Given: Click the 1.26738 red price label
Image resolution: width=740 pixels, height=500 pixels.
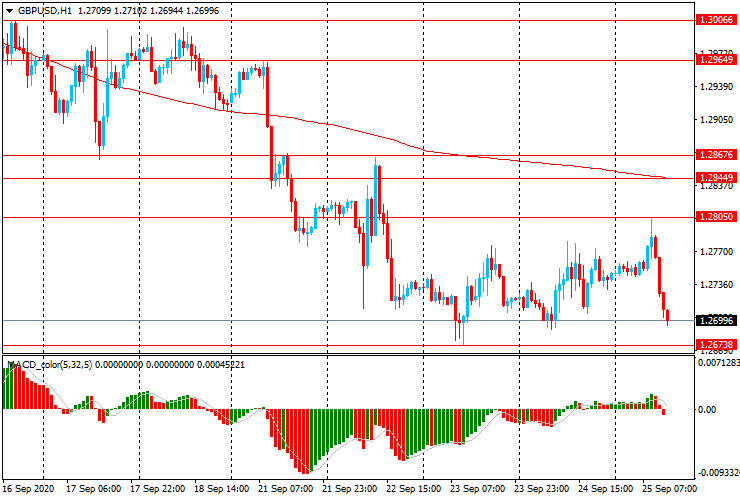Looking at the screenshot, I should (716, 345).
